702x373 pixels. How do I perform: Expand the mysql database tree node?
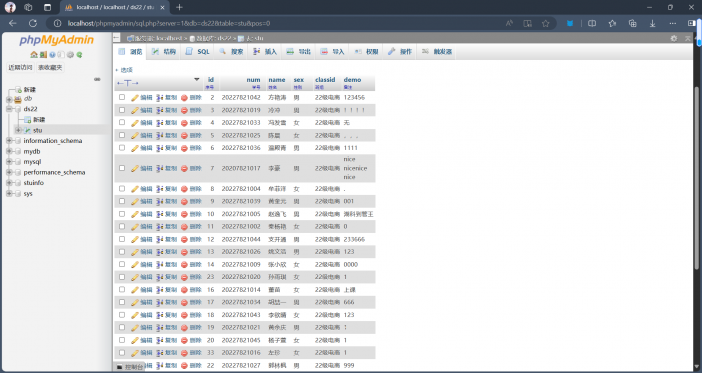click(x=9, y=162)
